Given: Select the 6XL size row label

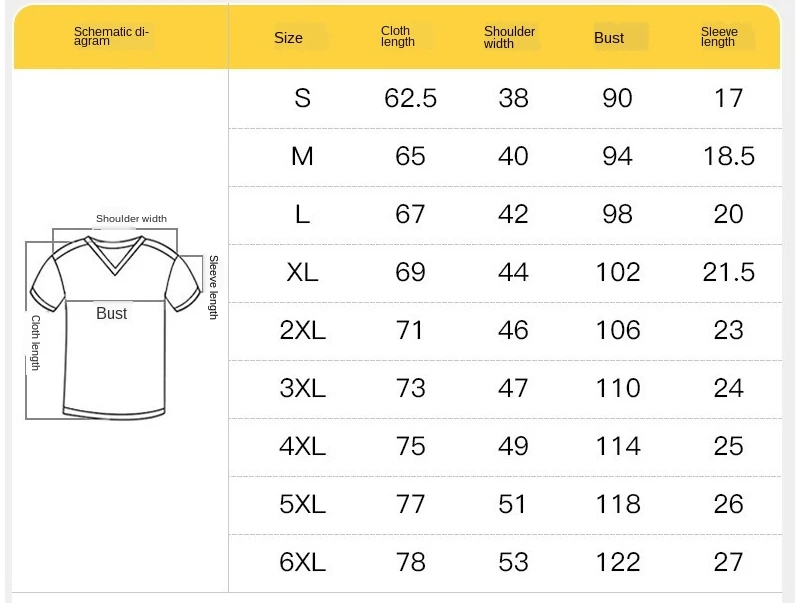Looking at the screenshot, I should coord(302,562).
